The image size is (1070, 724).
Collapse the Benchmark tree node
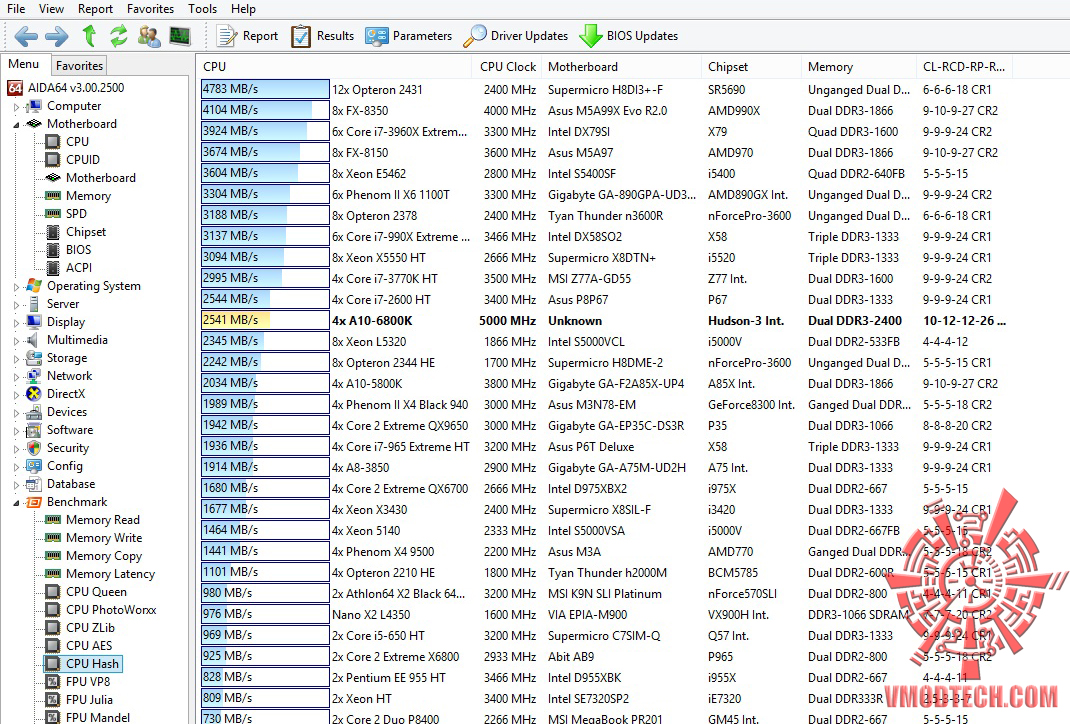tap(16, 502)
